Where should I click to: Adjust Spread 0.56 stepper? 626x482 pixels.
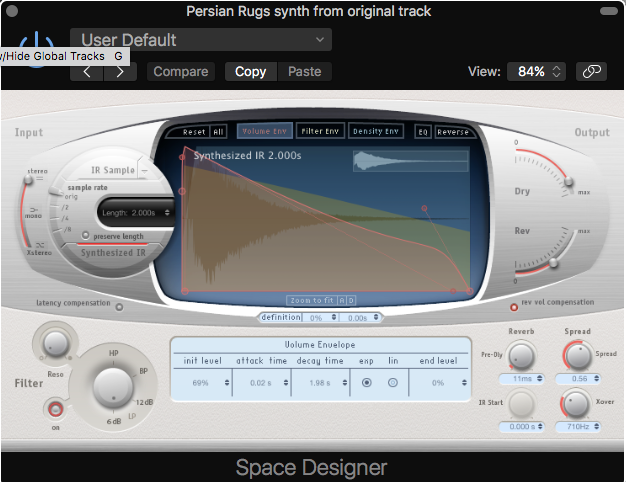(596, 378)
